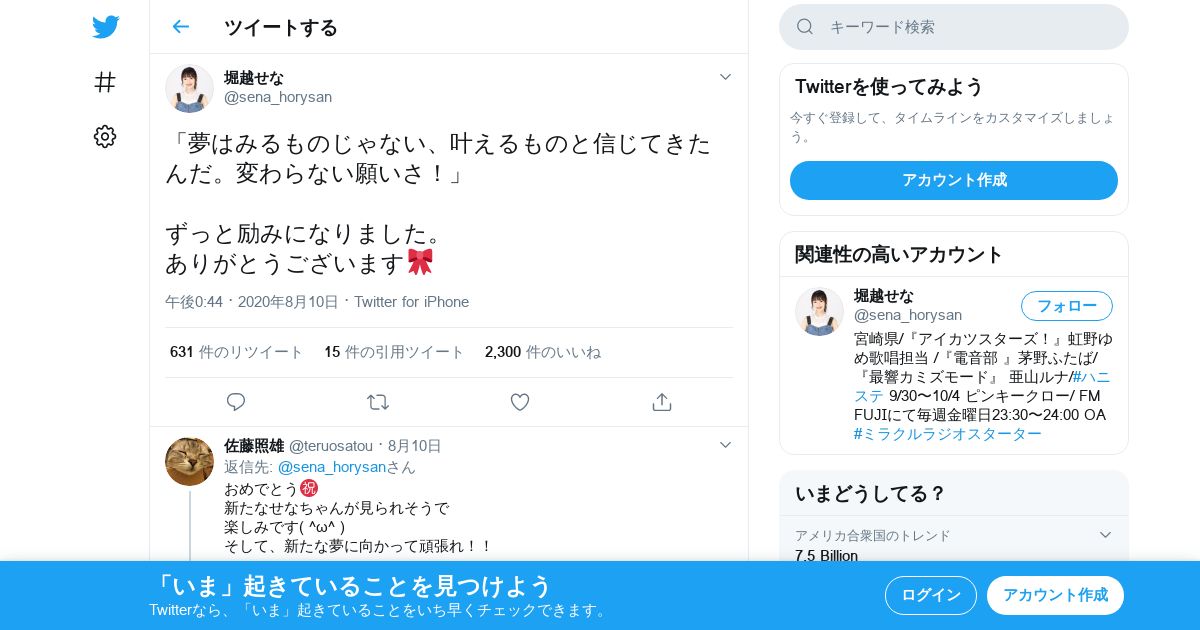Image resolution: width=1200 pixels, height=630 pixels.
Task: Expand the main tweet's chevron menu
Action: [726, 77]
